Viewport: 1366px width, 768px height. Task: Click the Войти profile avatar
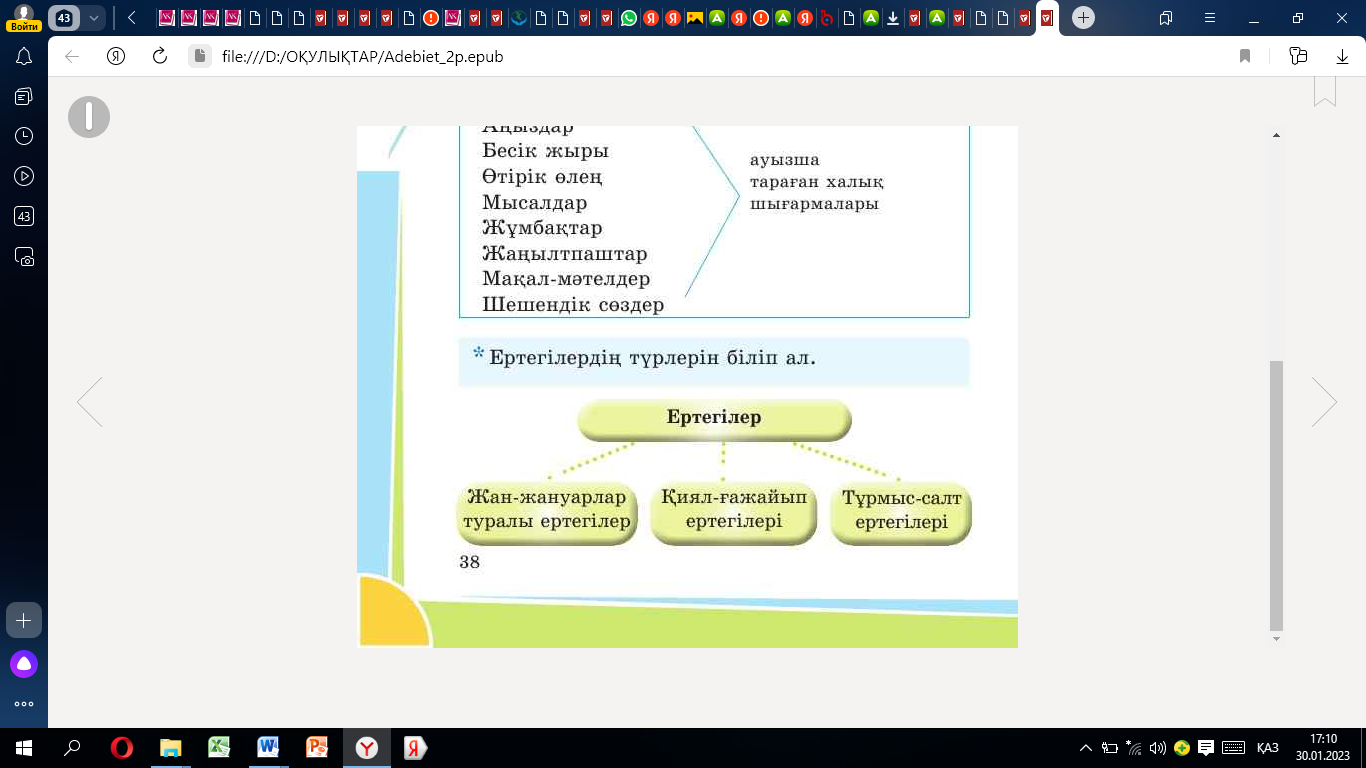pyautogui.click(x=24, y=17)
